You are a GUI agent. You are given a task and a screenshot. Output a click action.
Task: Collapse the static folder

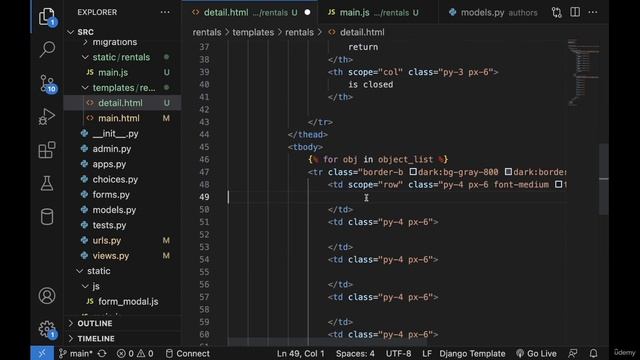point(80,271)
